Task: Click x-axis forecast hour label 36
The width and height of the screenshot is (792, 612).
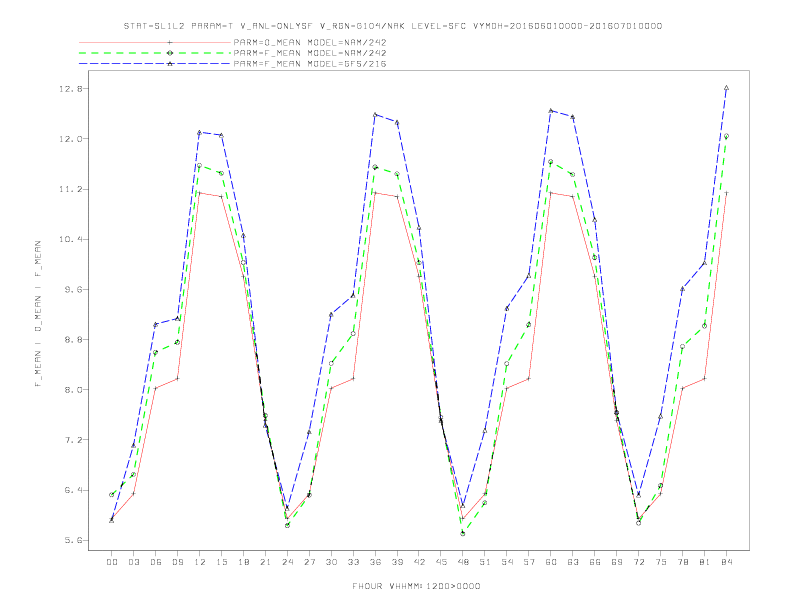Action: point(375,562)
